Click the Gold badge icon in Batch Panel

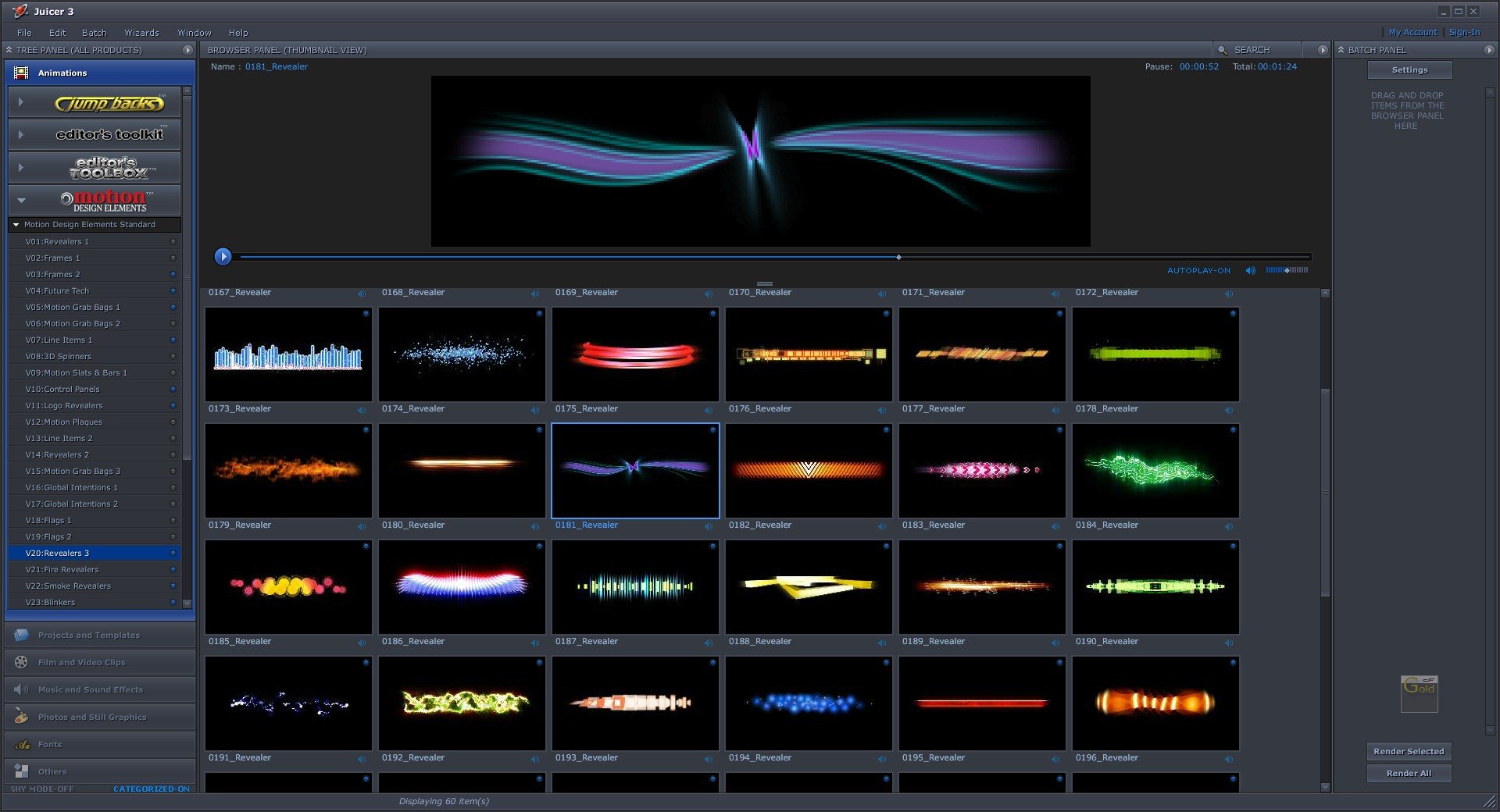(1419, 693)
